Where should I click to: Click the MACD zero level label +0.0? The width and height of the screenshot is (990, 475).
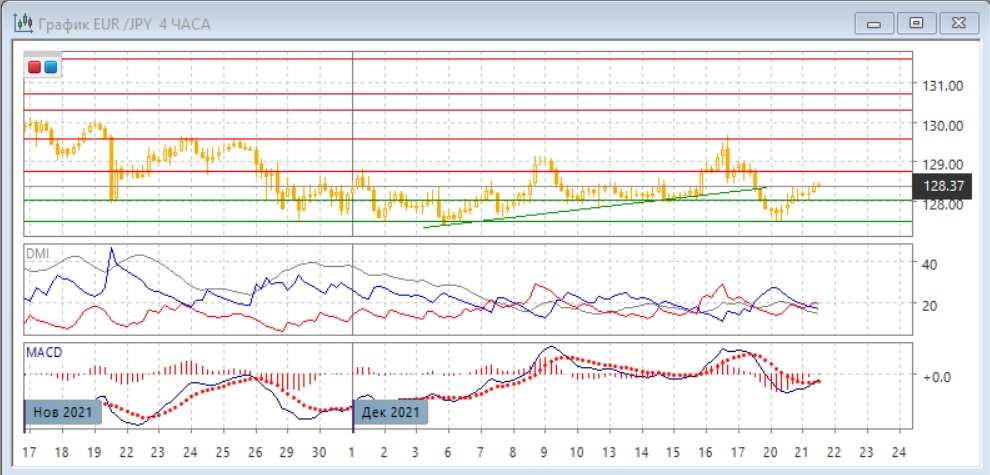(936, 376)
